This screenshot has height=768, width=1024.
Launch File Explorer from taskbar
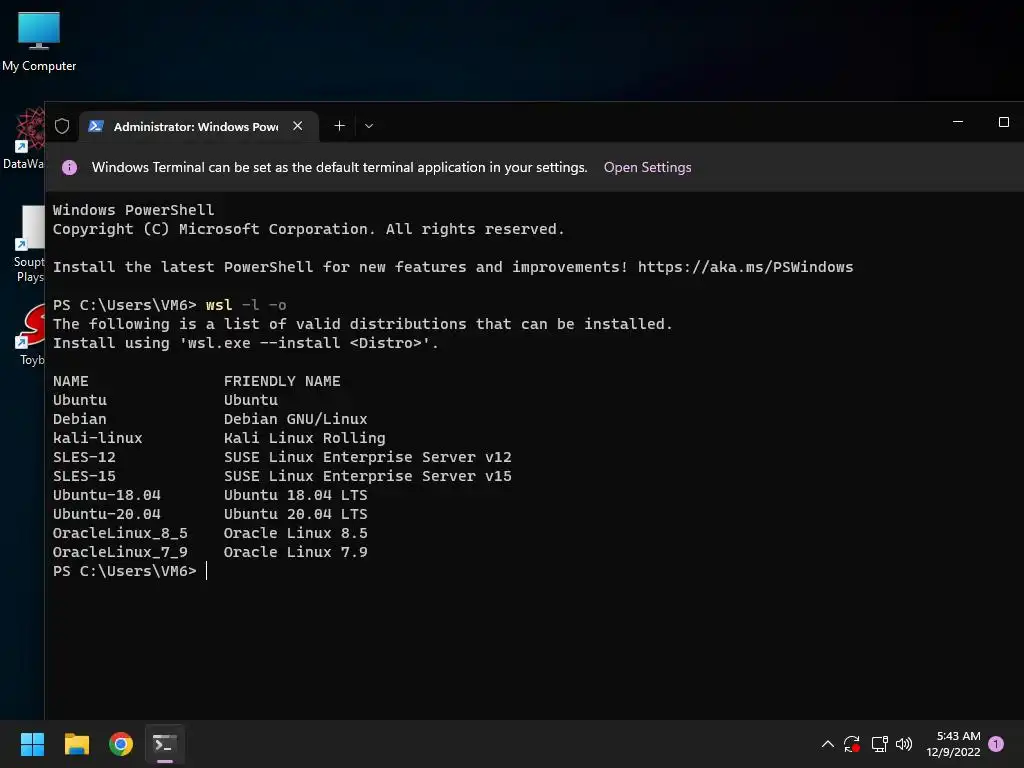tap(76, 744)
